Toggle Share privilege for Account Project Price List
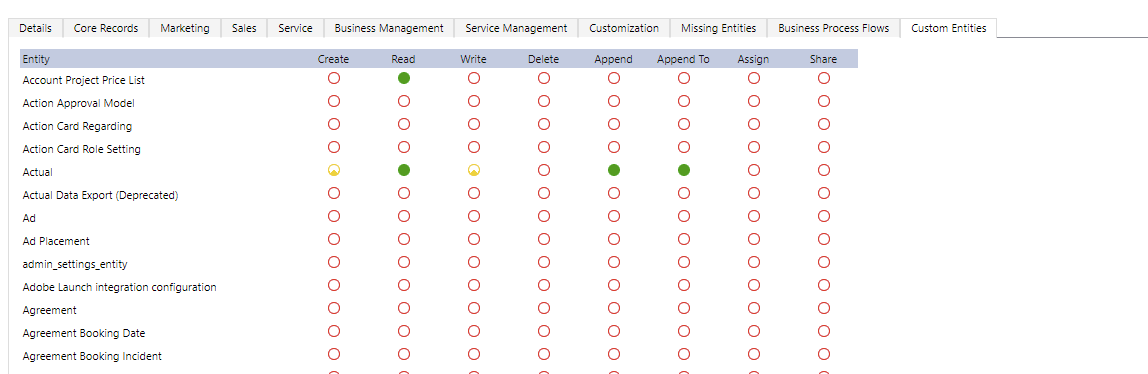1148x374 pixels. [x=824, y=78]
